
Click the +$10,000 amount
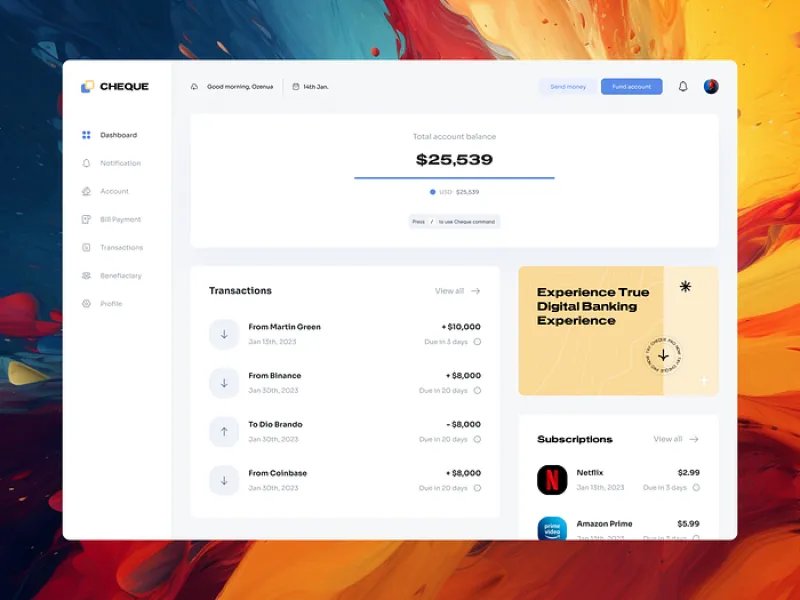click(461, 327)
